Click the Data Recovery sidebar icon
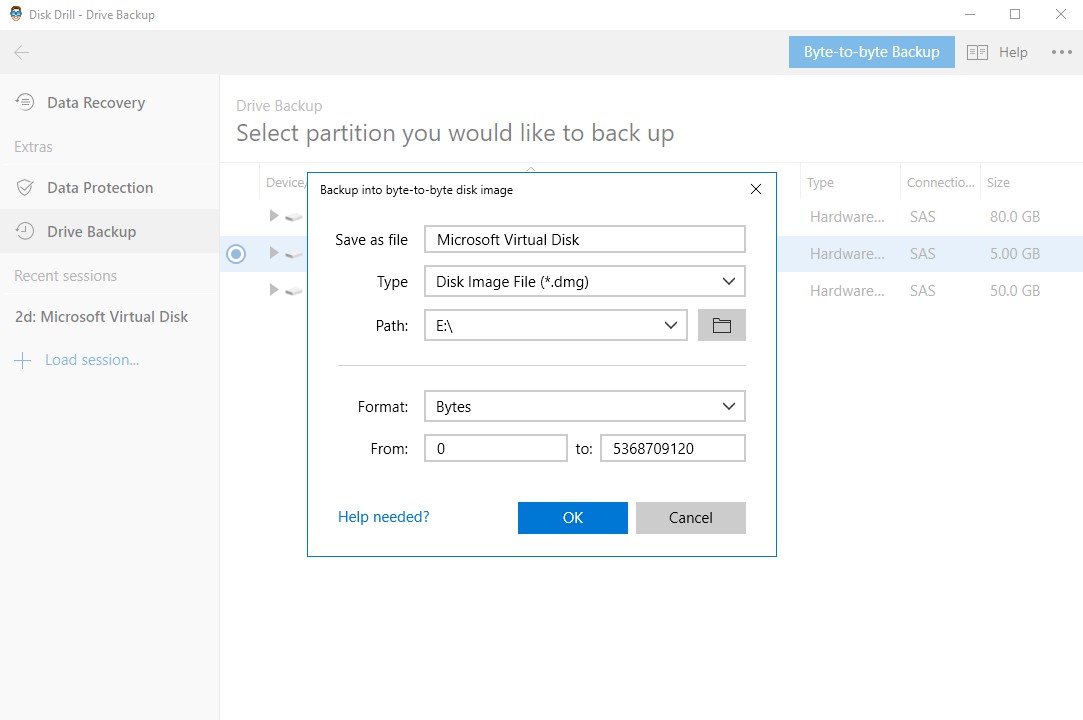This screenshot has width=1083, height=720. point(25,102)
